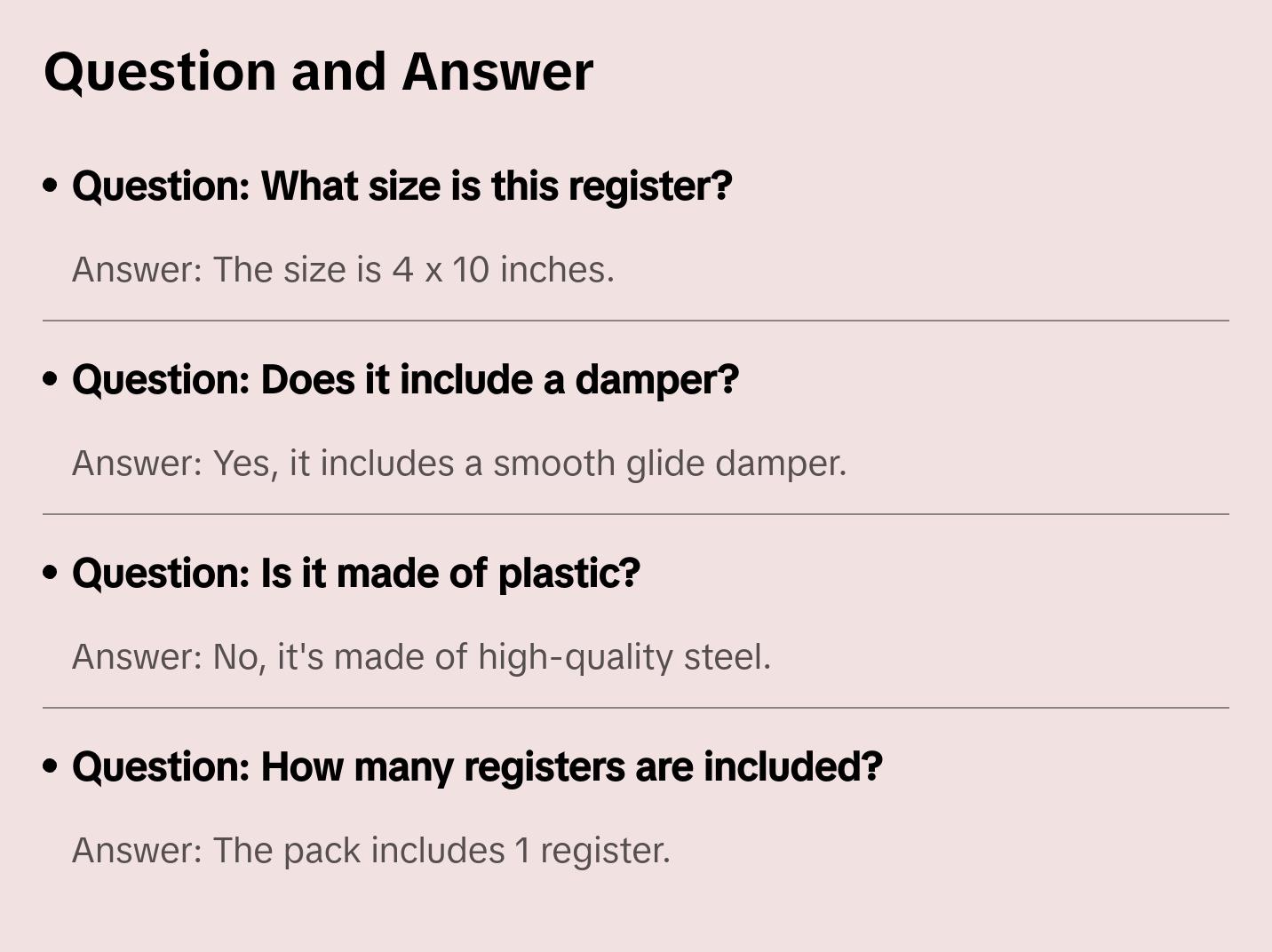Select the "What size is this register?" question
This screenshot has height=952, width=1272.
coord(401,186)
